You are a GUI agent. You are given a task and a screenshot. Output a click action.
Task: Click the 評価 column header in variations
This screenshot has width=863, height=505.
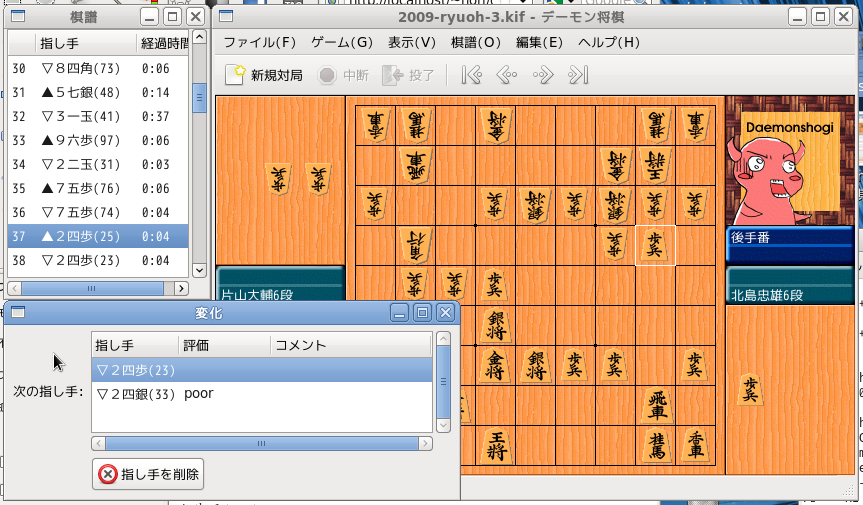click(196, 345)
